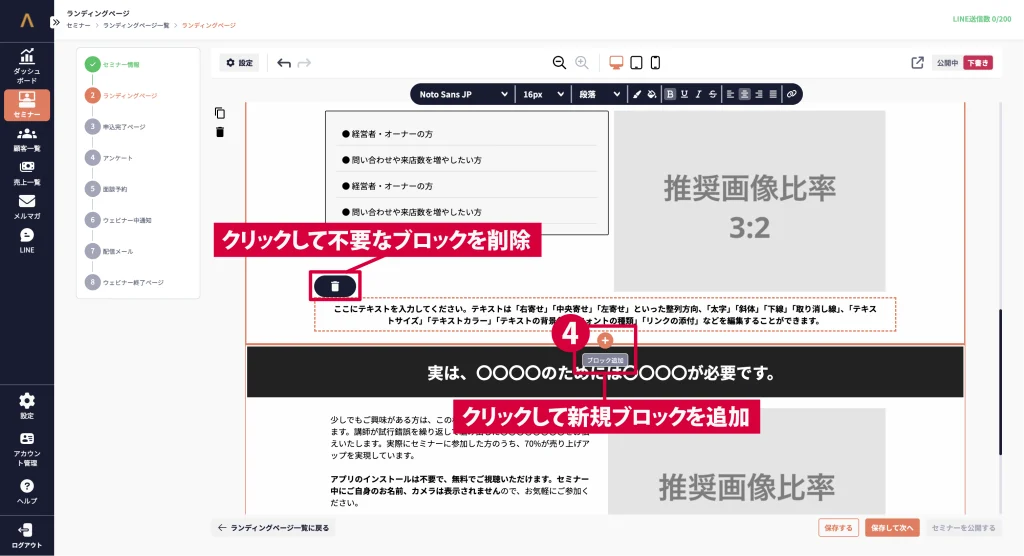Zoom out with the magnifier minus icon

(560, 63)
